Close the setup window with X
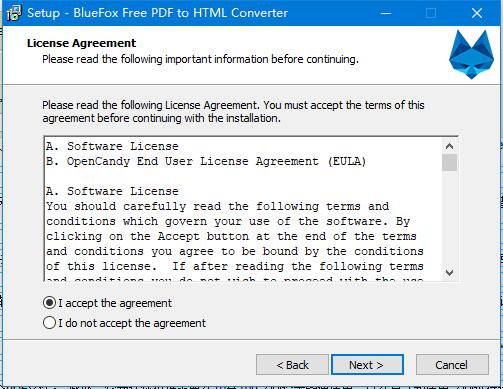Screen dimensions: 503x389 coord(477,13)
